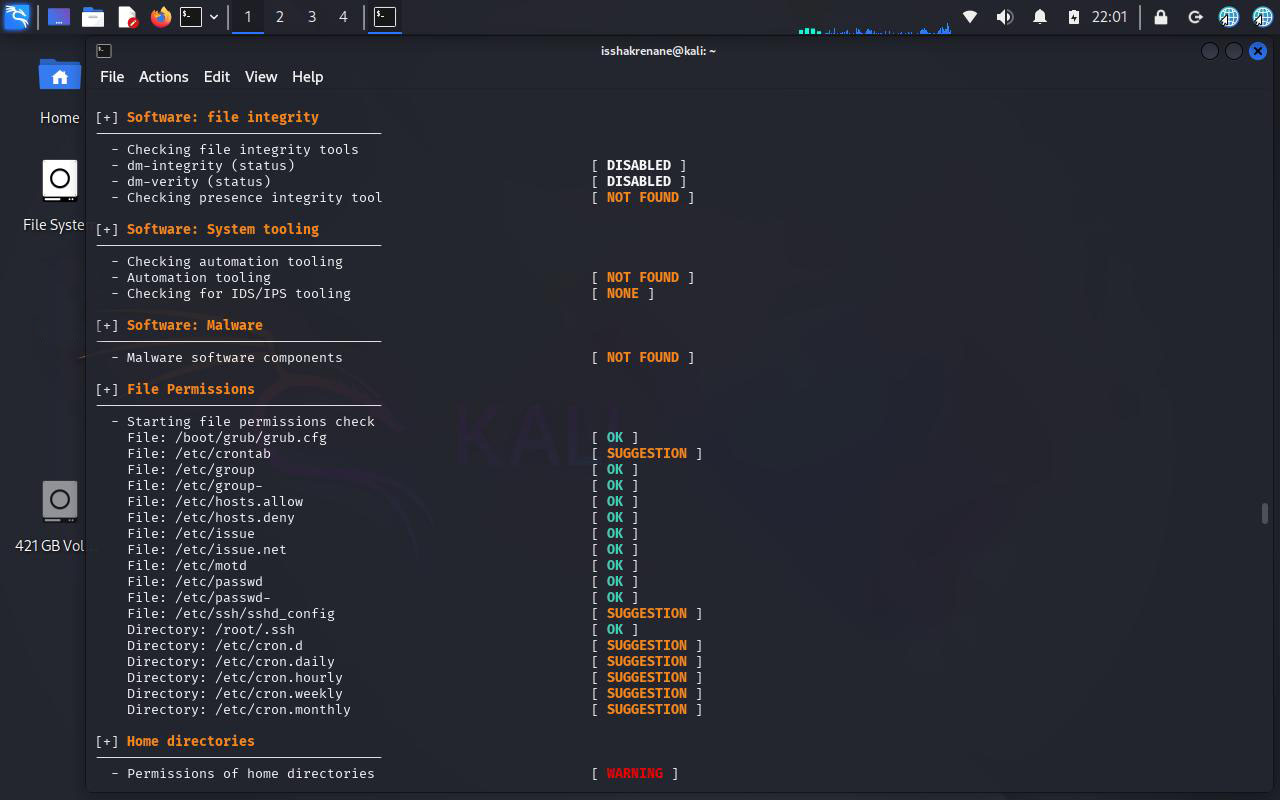Image resolution: width=1280 pixels, height=800 pixels.
Task: Open the terminal's Edit menu
Action: pyautogui.click(x=216, y=77)
